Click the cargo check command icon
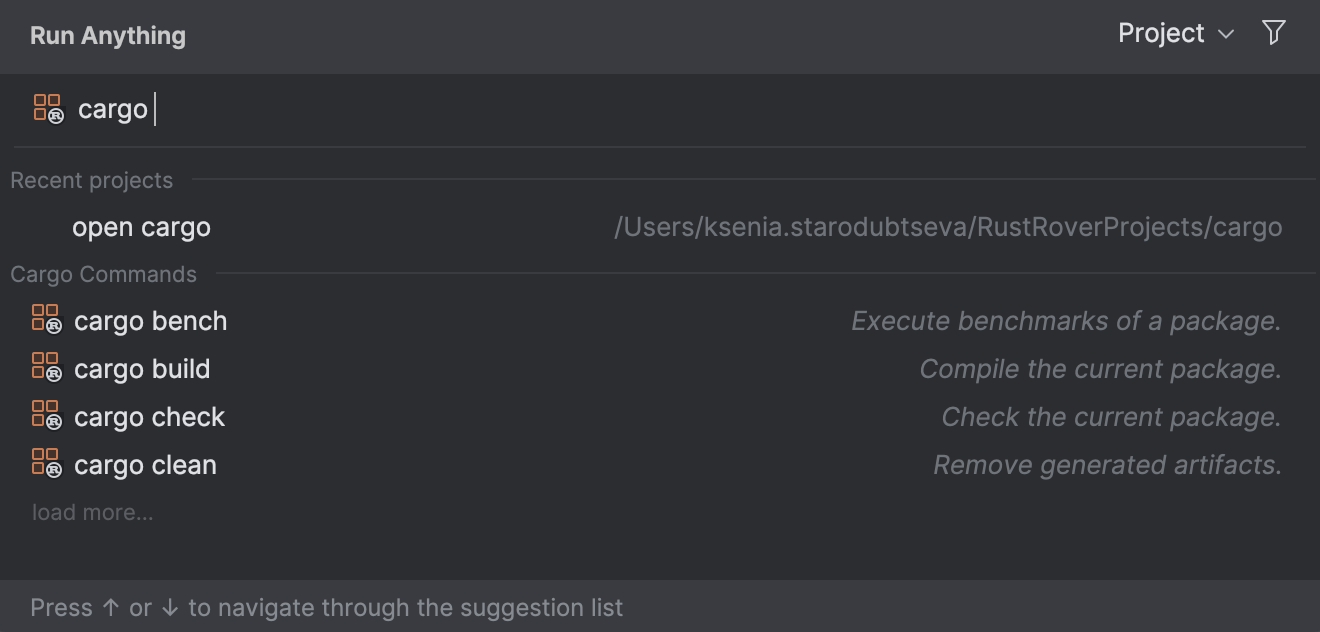 click(x=46, y=416)
